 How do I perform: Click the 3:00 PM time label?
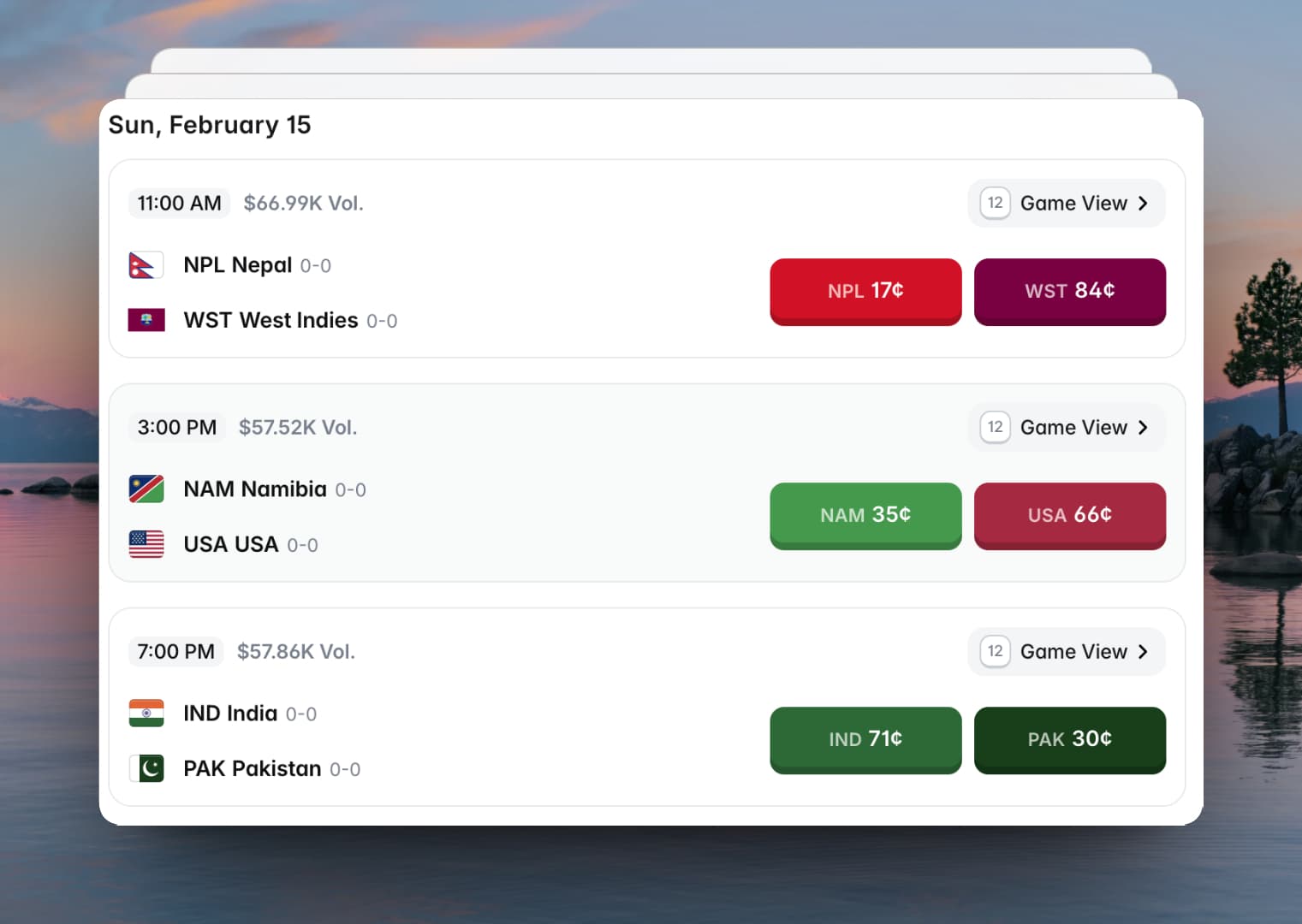click(177, 428)
